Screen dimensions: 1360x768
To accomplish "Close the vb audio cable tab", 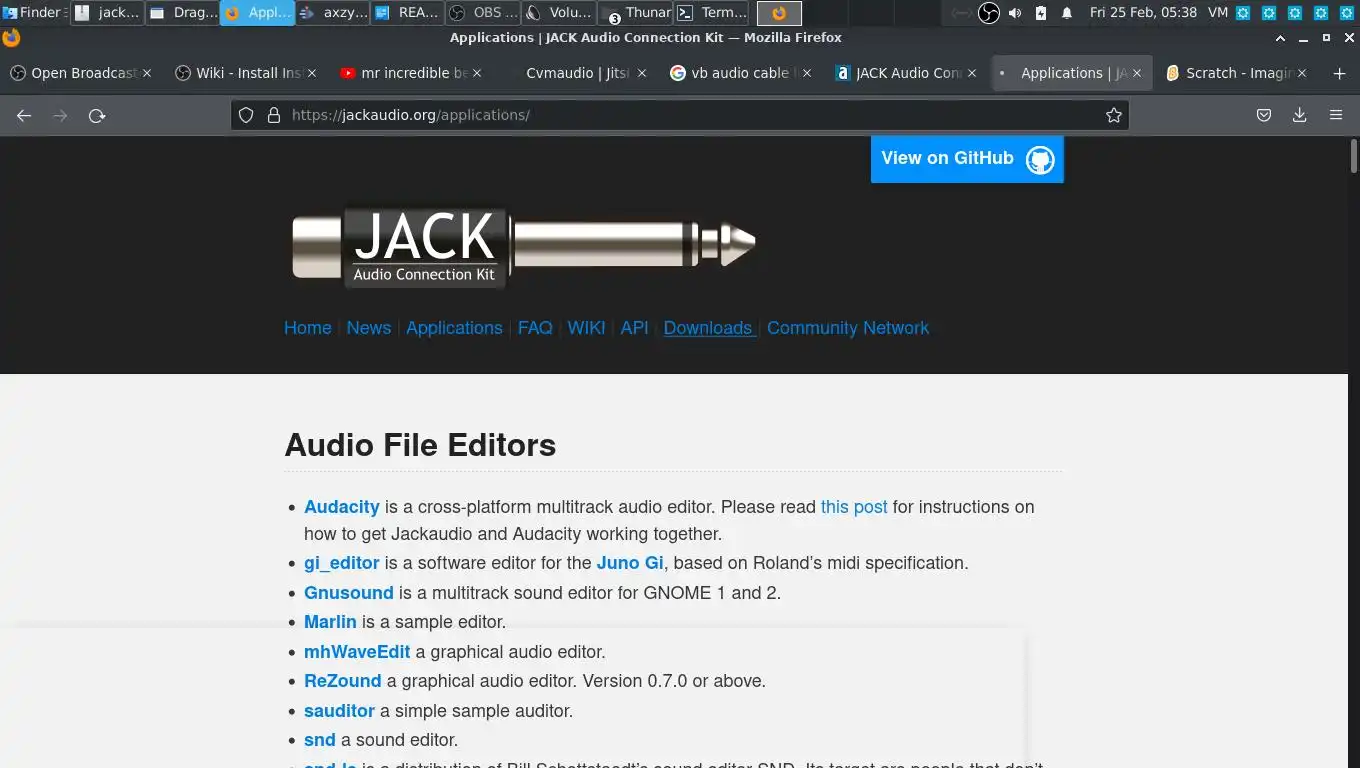I will point(807,73).
